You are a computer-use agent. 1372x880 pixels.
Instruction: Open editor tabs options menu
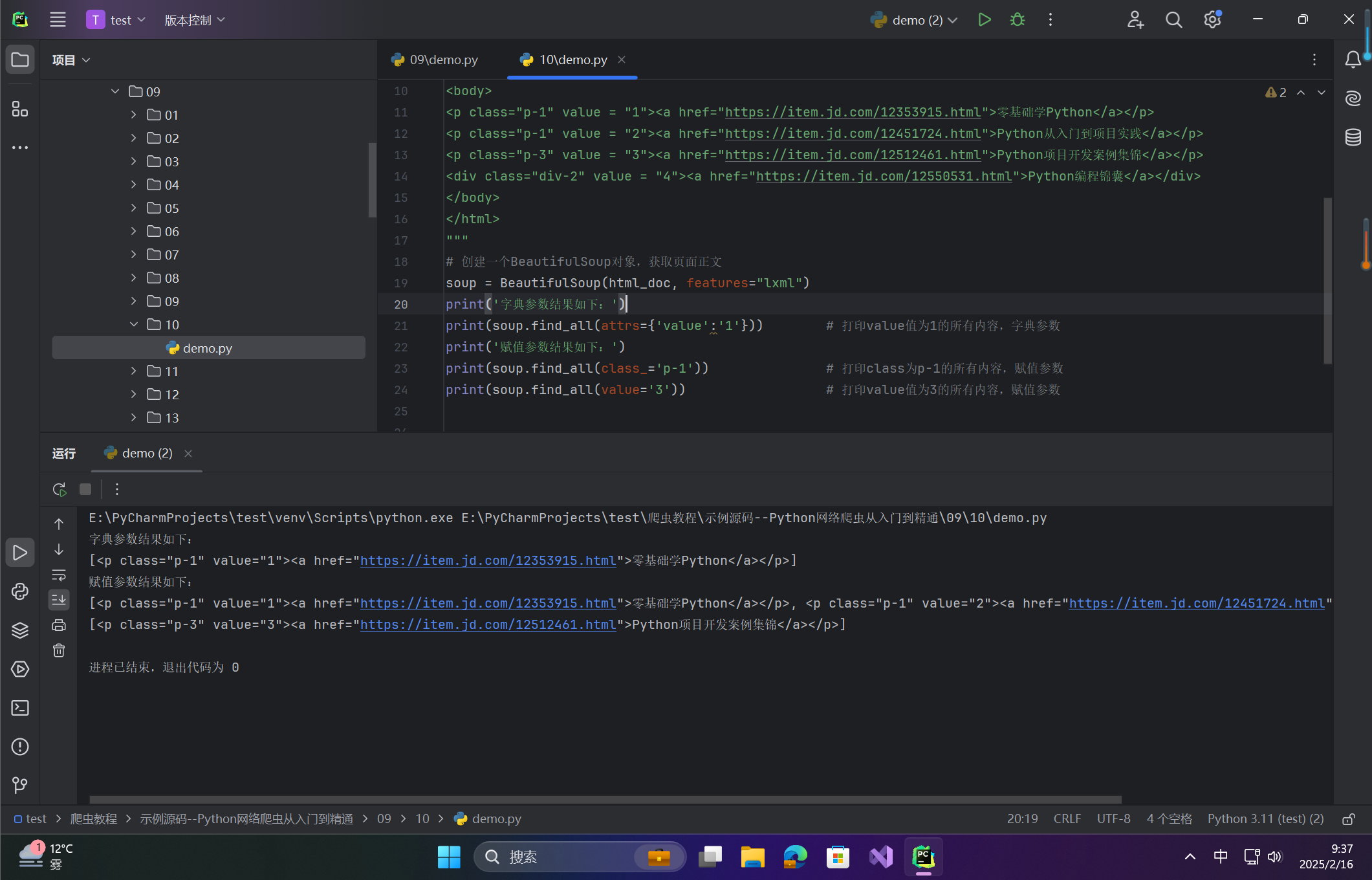point(1314,60)
